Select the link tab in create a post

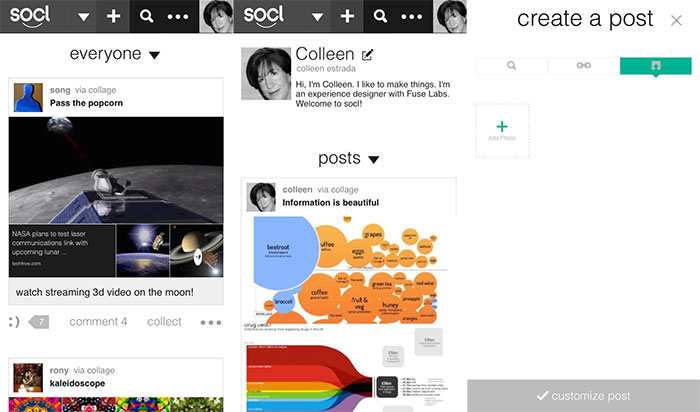583,66
